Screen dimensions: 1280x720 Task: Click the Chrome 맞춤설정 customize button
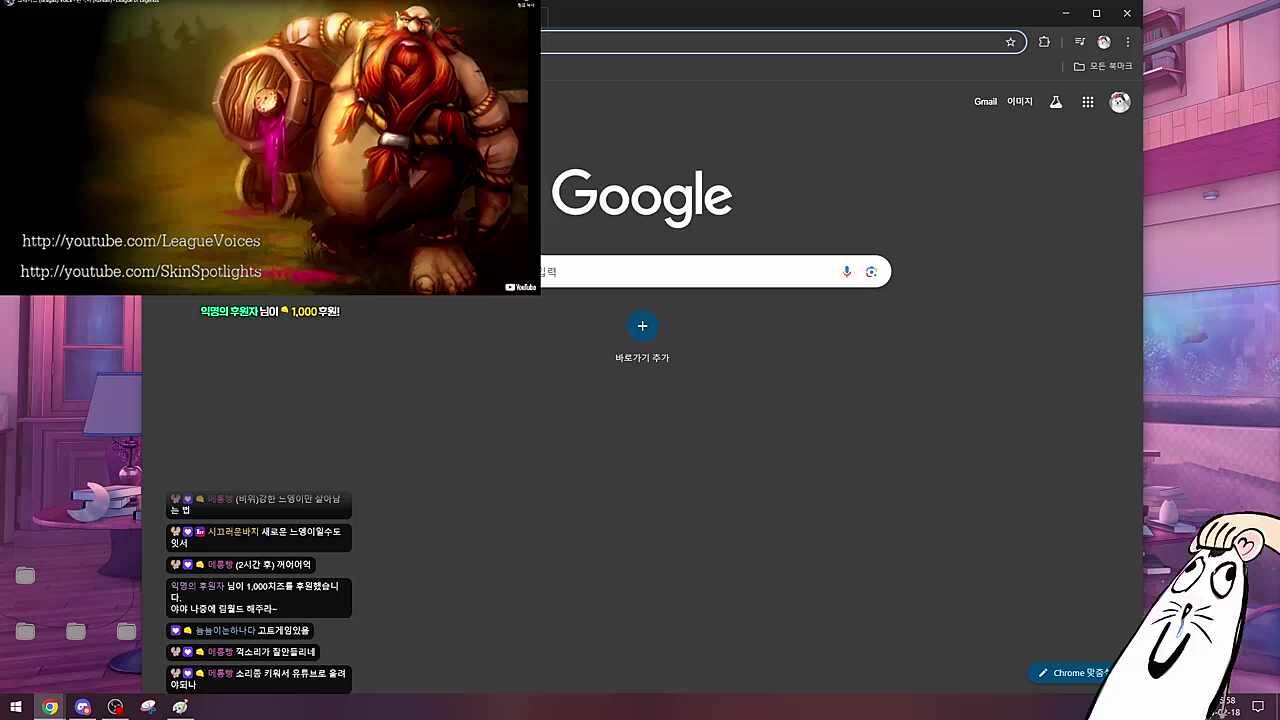point(1074,673)
